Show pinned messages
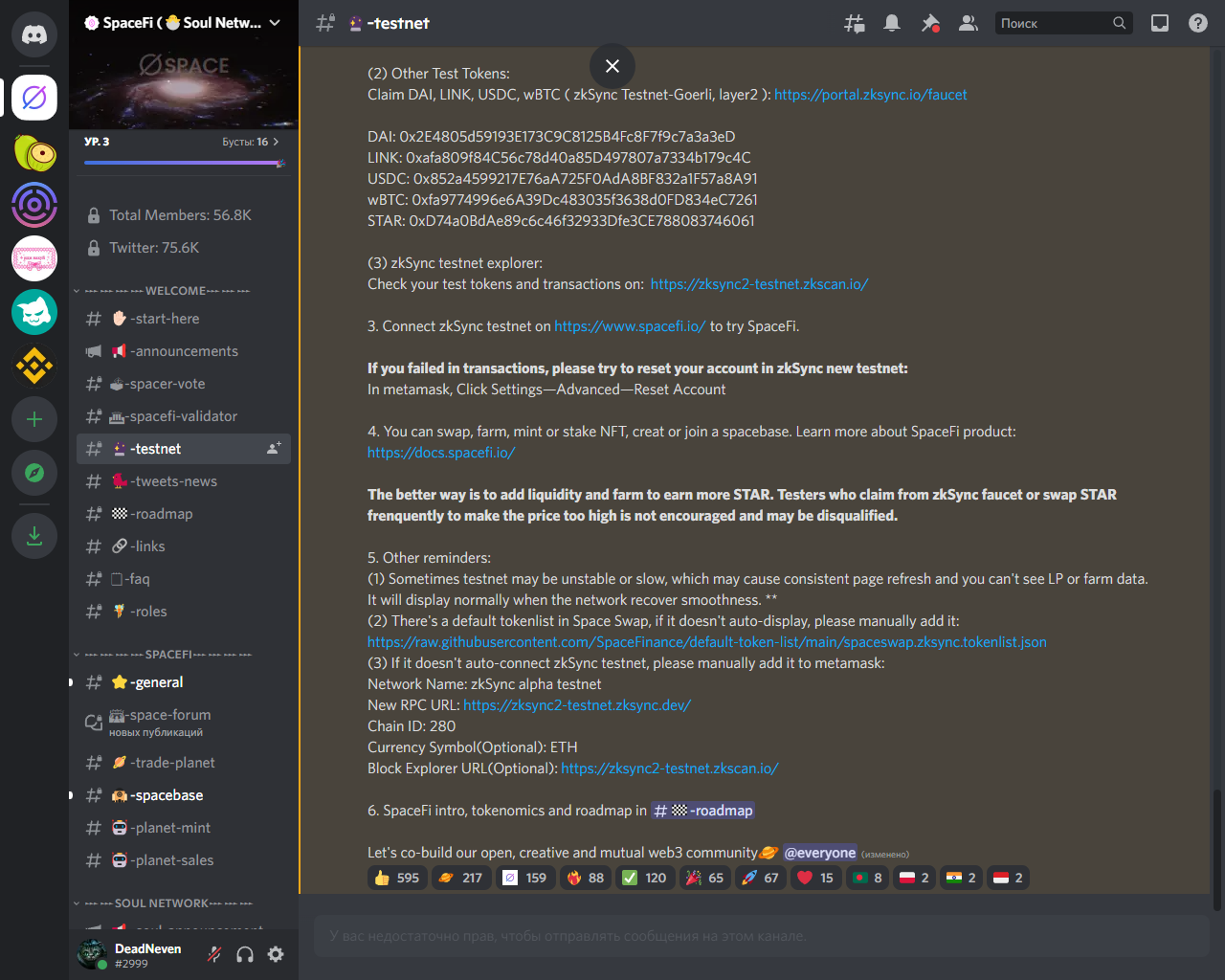1225x980 pixels. click(930, 23)
